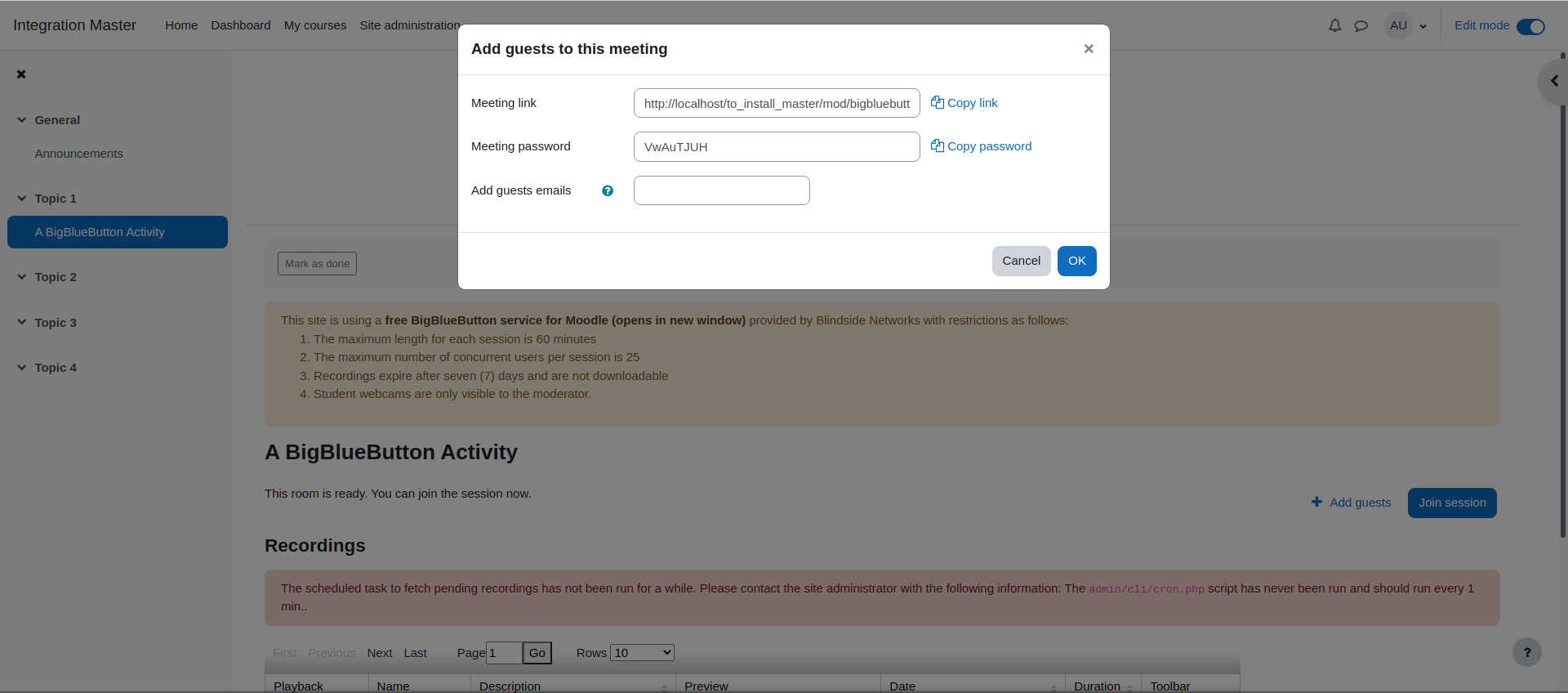1568x693 pixels.
Task: Open help for Add guests emails
Action: (608, 190)
